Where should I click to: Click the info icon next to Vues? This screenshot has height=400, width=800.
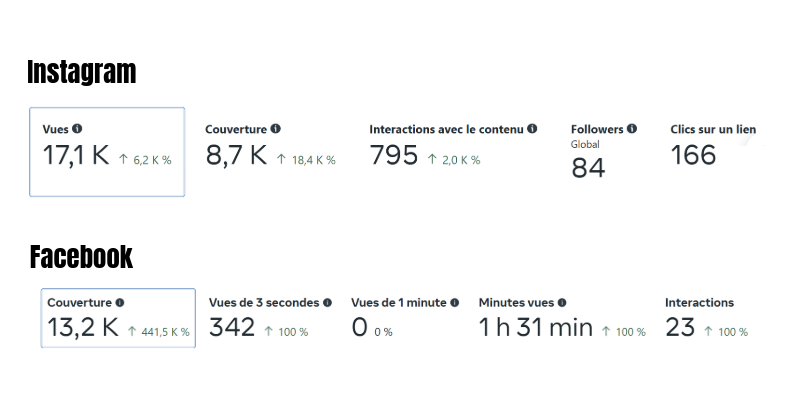77,129
